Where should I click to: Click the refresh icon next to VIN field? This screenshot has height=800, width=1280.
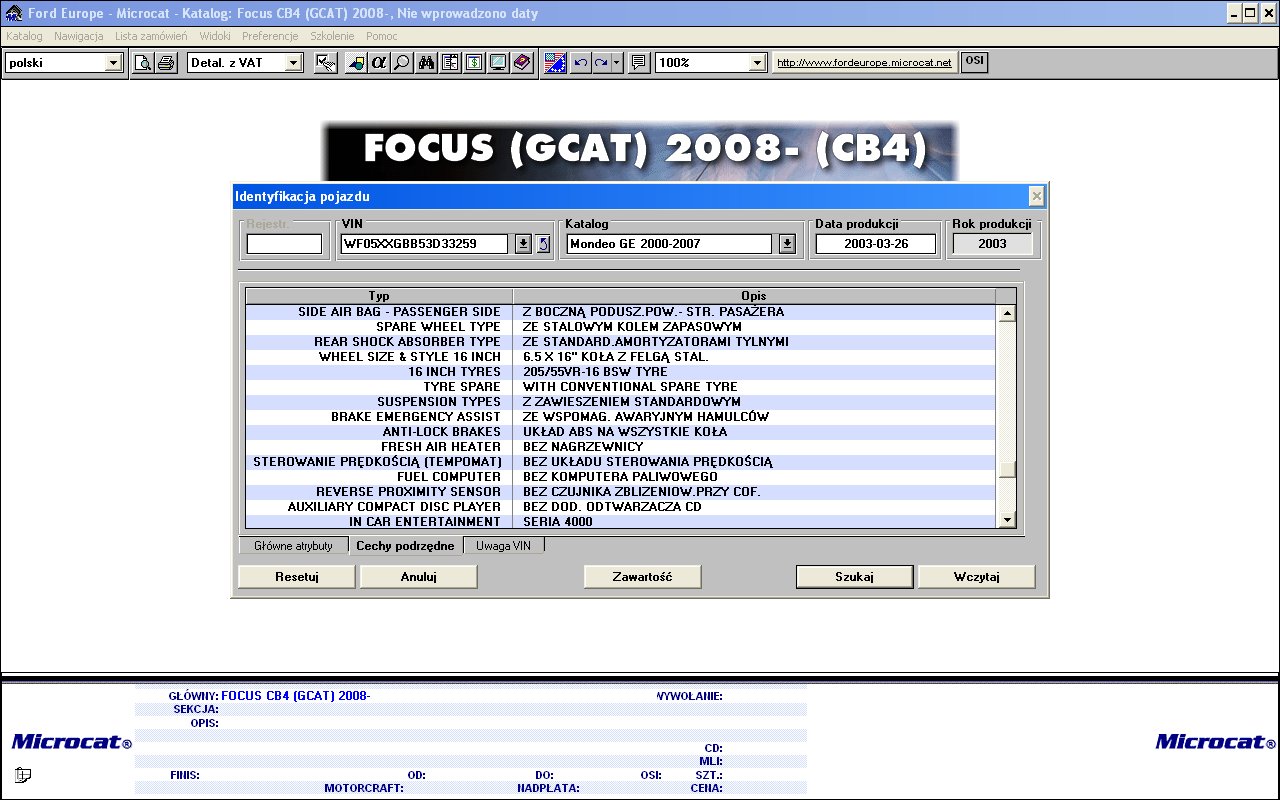543,244
